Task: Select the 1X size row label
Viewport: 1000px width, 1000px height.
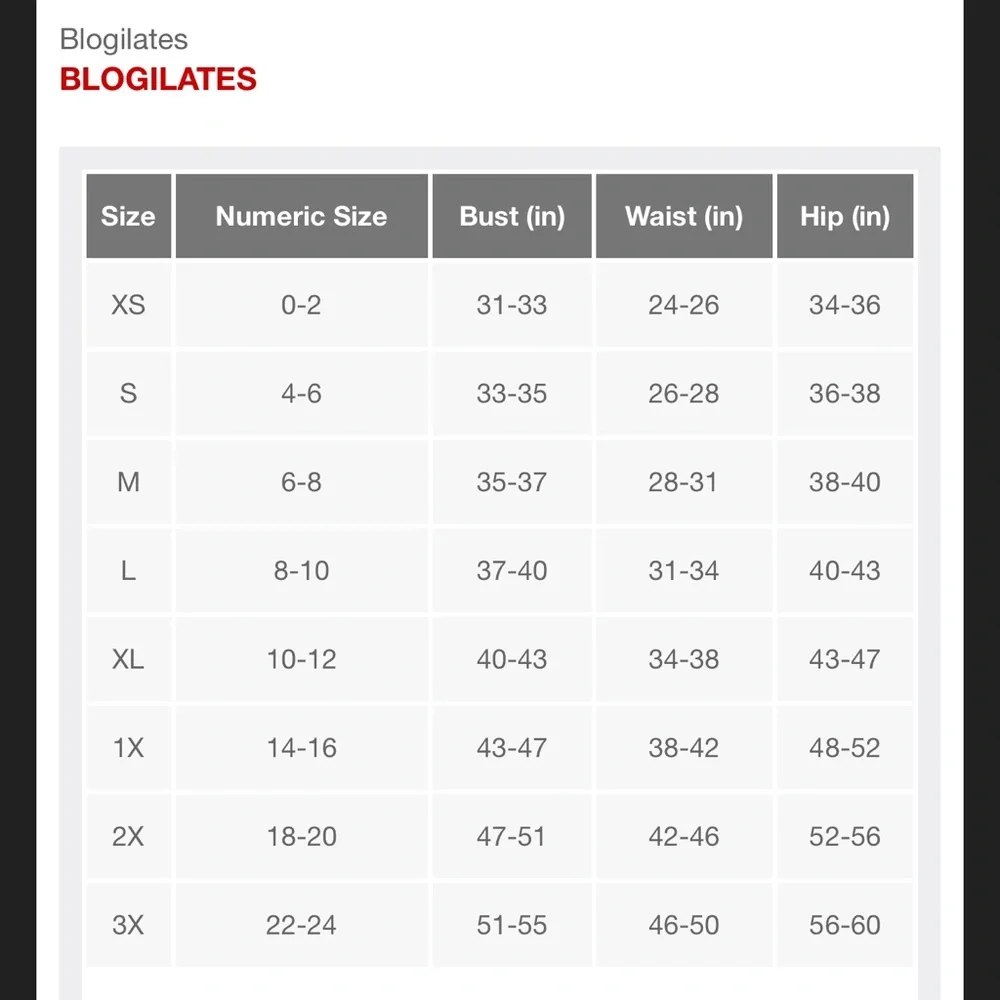Action: point(128,748)
